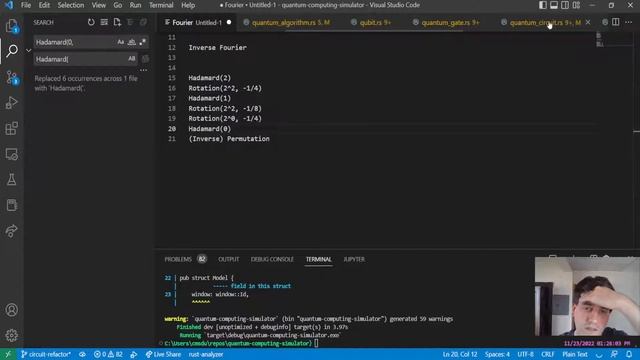Open the Jupyter panel tab
The width and height of the screenshot is (640, 360).
(354, 259)
